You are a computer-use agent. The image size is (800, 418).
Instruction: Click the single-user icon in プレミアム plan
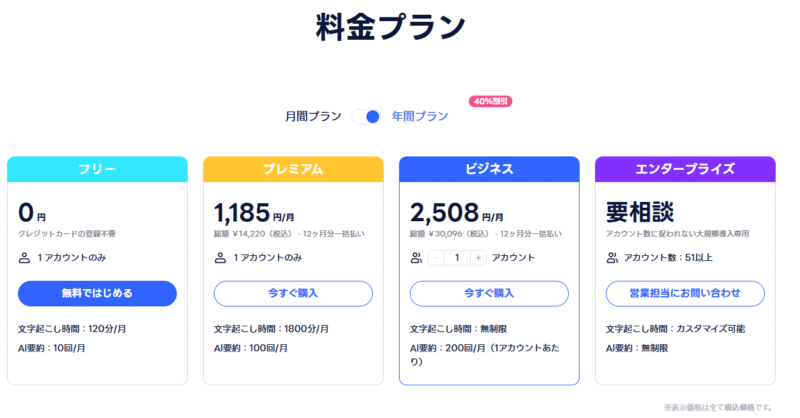pos(221,258)
